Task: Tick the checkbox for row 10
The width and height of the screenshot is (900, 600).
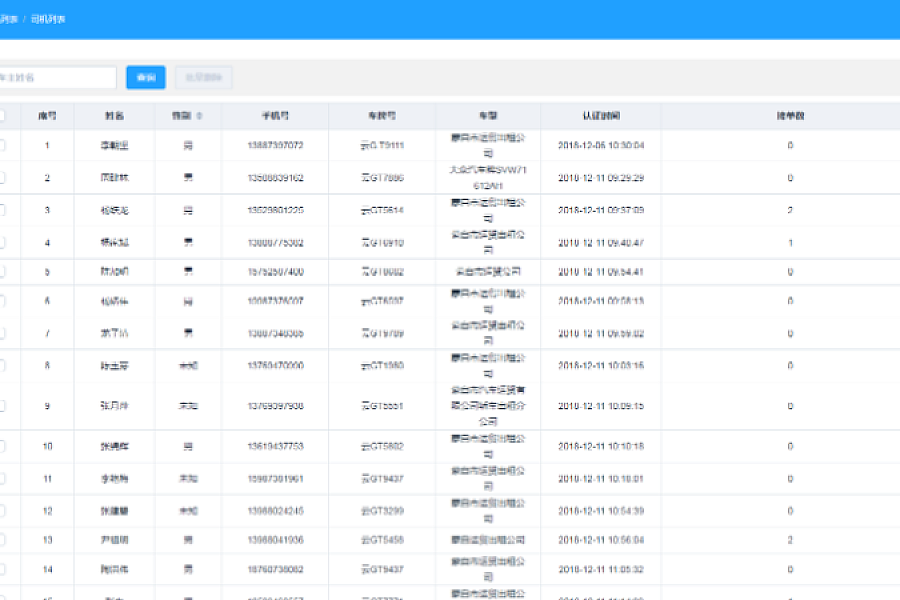Action: point(2,446)
